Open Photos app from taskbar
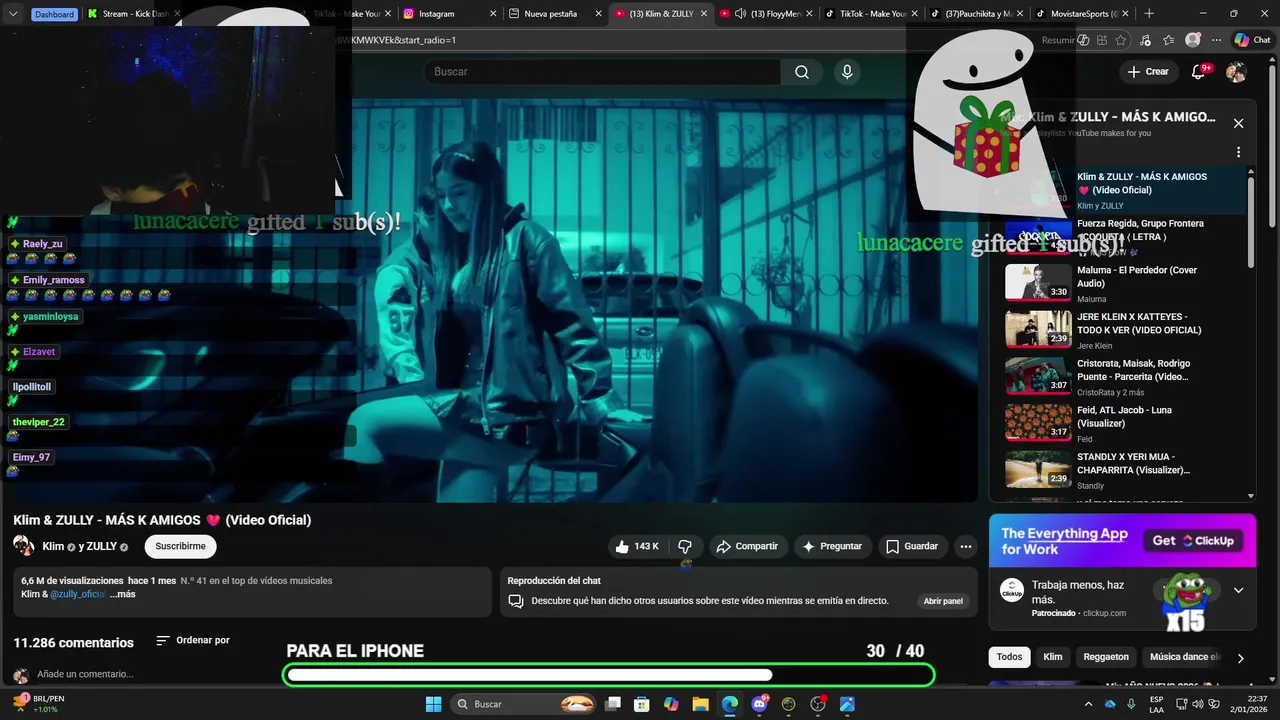Viewport: 1280px width, 720px height. [x=847, y=704]
